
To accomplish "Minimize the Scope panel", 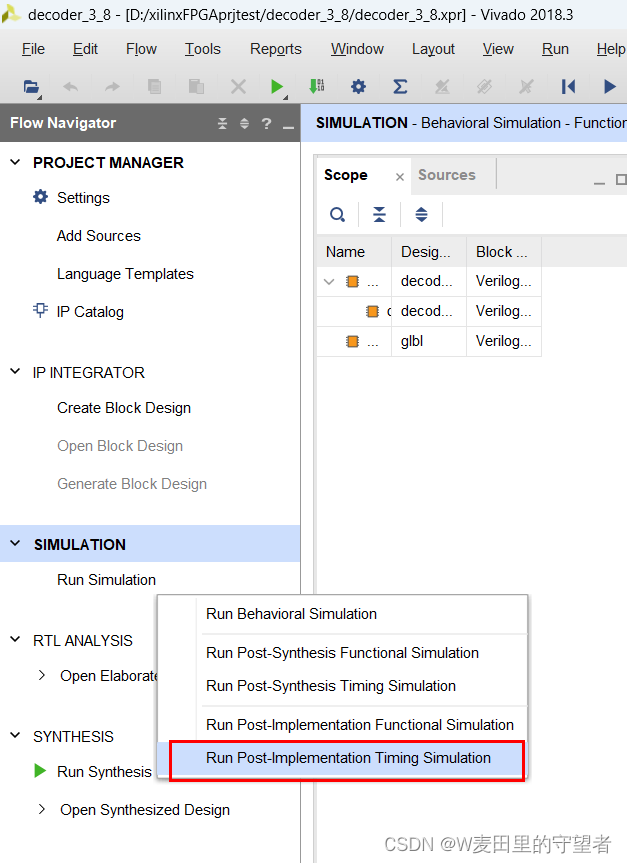I will point(599,182).
